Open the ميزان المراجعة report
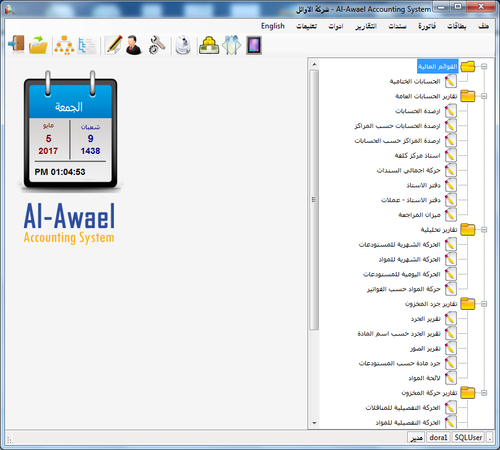The width and height of the screenshot is (500, 450). pyautogui.click(x=419, y=215)
